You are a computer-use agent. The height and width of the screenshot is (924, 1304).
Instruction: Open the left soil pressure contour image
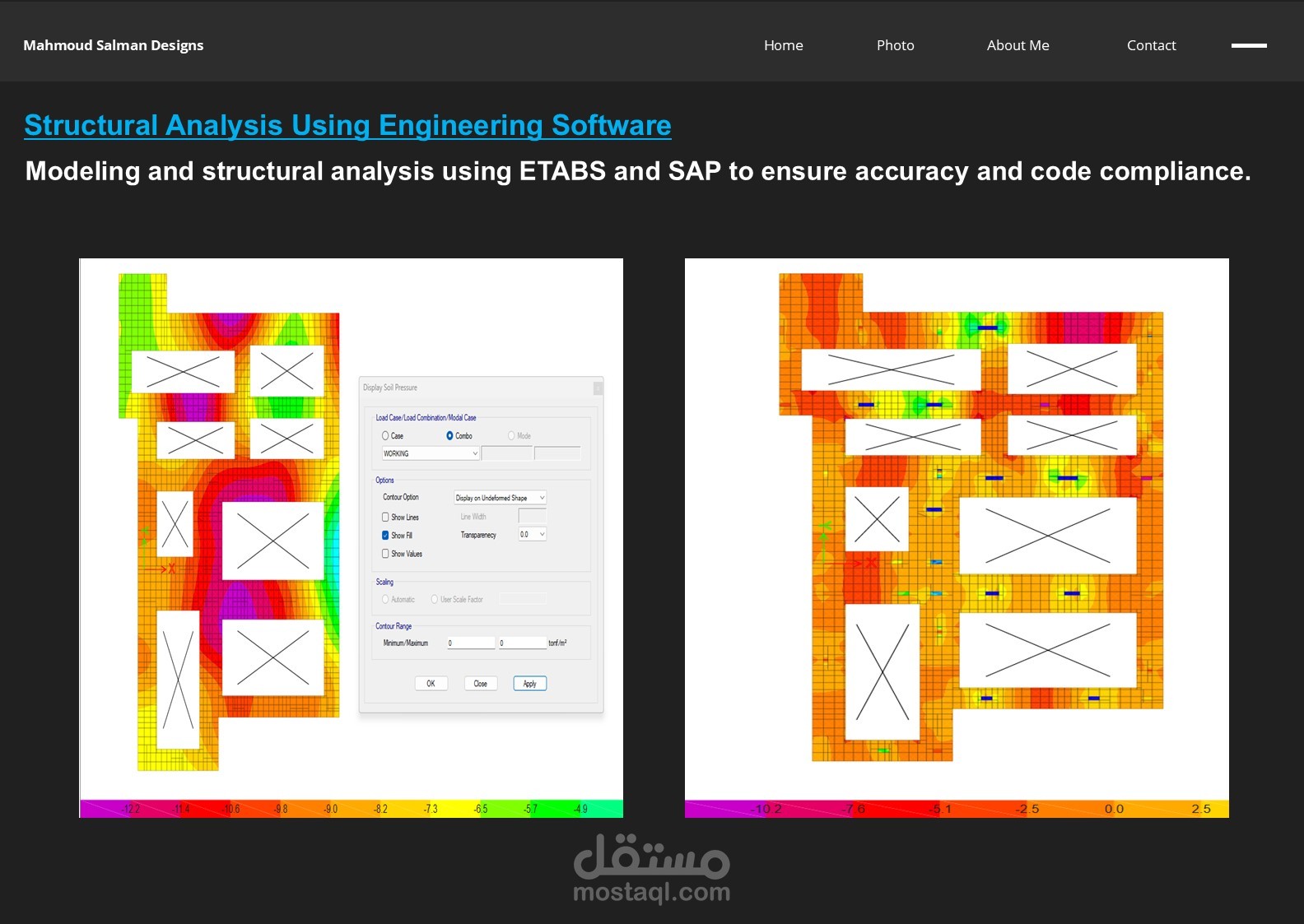(x=351, y=538)
